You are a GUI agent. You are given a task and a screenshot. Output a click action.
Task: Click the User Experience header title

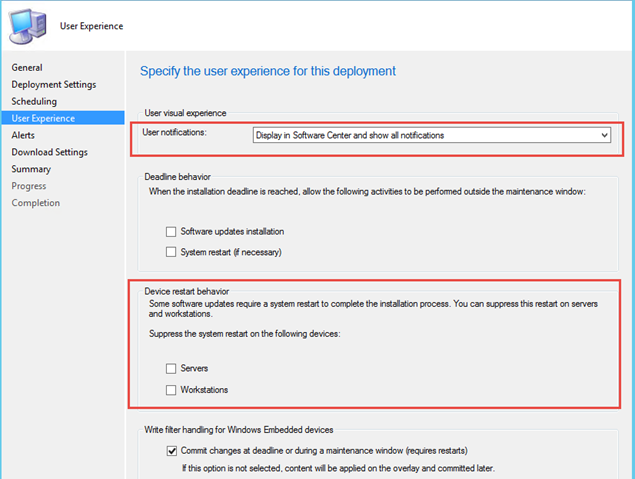point(92,26)
